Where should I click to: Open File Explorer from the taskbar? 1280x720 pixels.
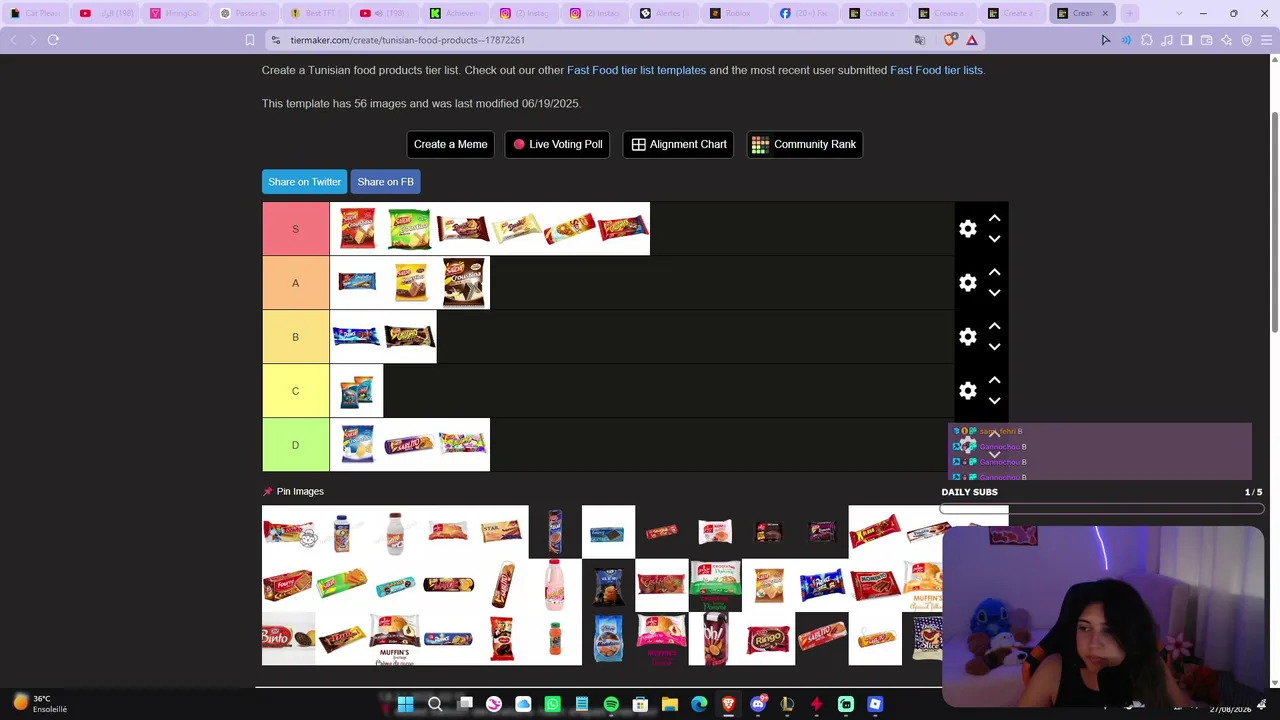pyautogui.click(x=670, y=704)
